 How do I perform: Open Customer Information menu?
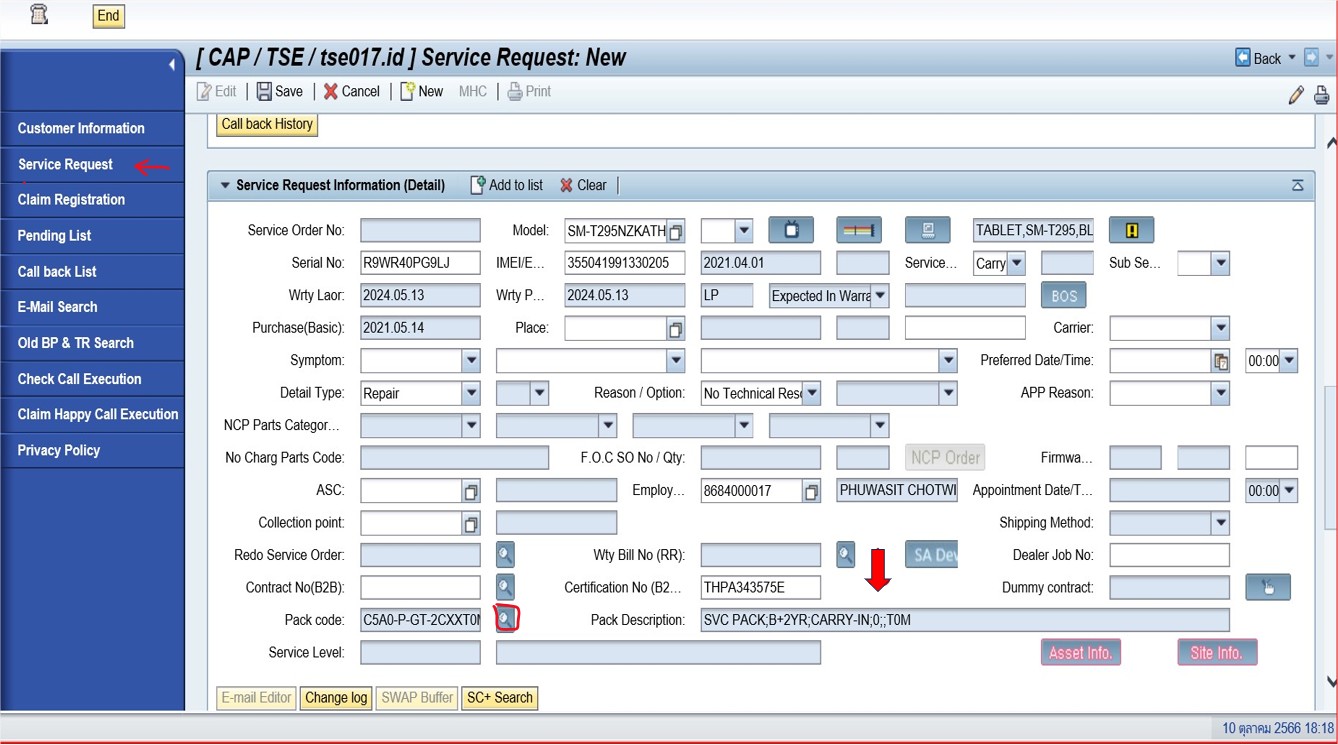[81, 128]
